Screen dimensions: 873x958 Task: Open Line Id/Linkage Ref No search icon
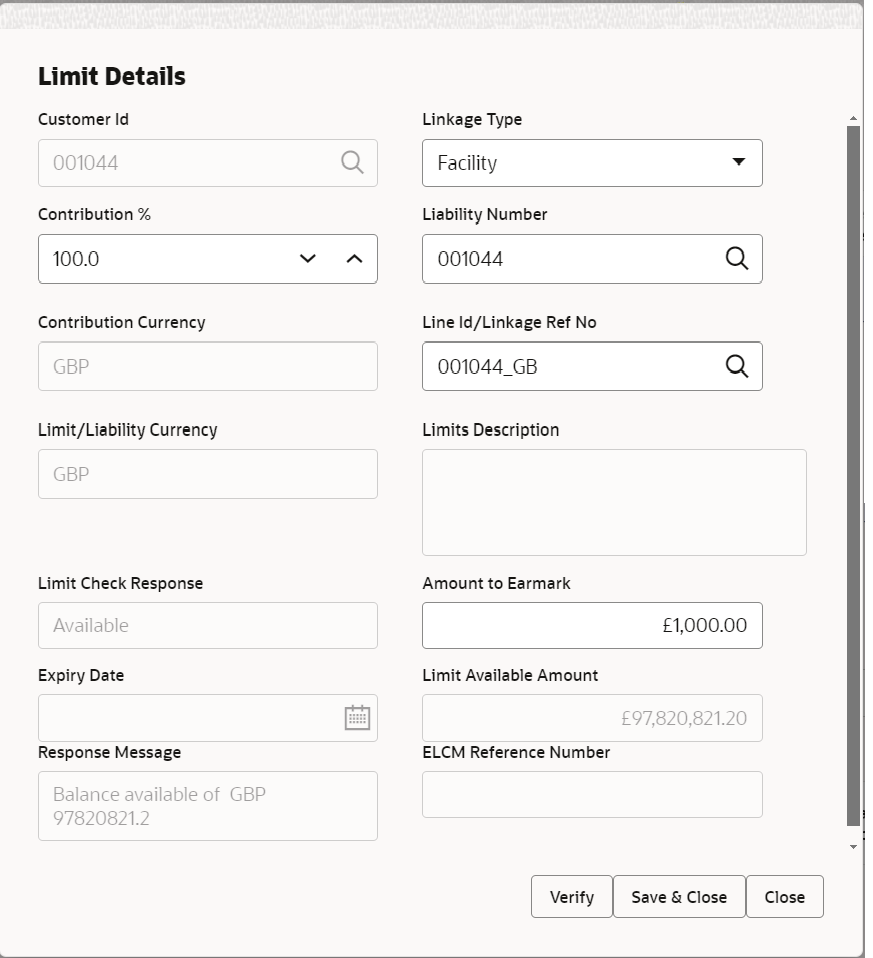(x=737, y=367)
